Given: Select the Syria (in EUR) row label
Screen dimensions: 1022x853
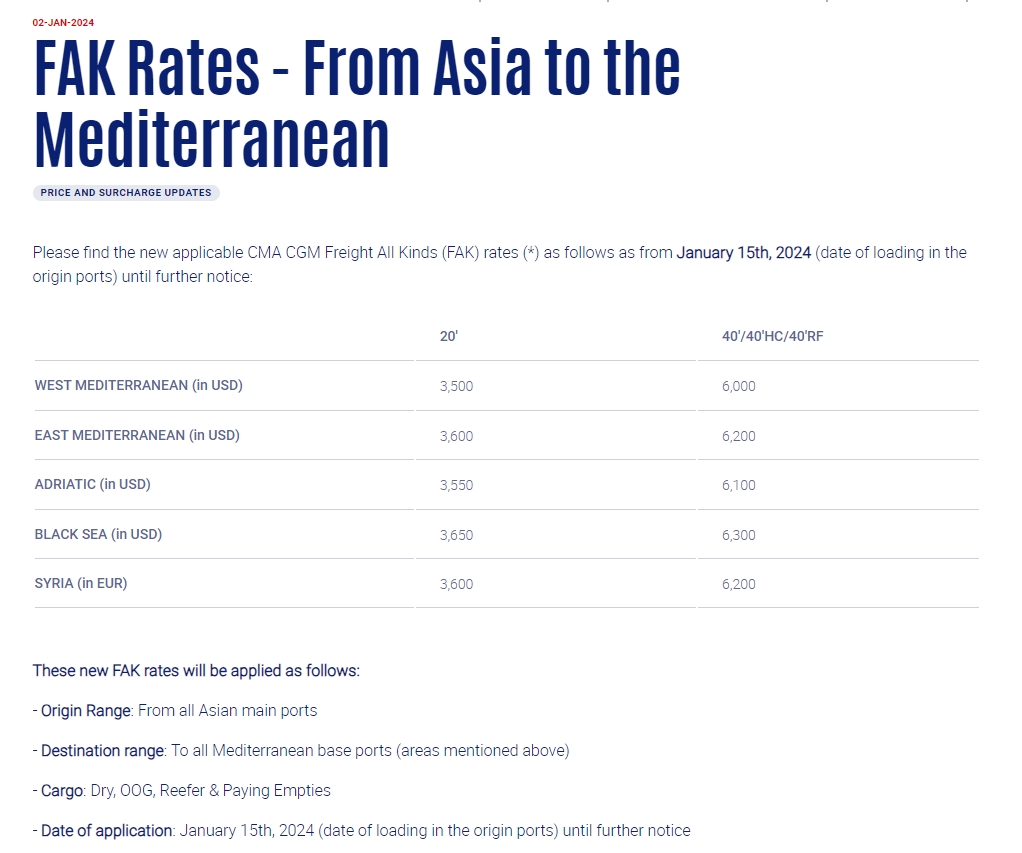Looking at the screenshot, I should point(81,583).
